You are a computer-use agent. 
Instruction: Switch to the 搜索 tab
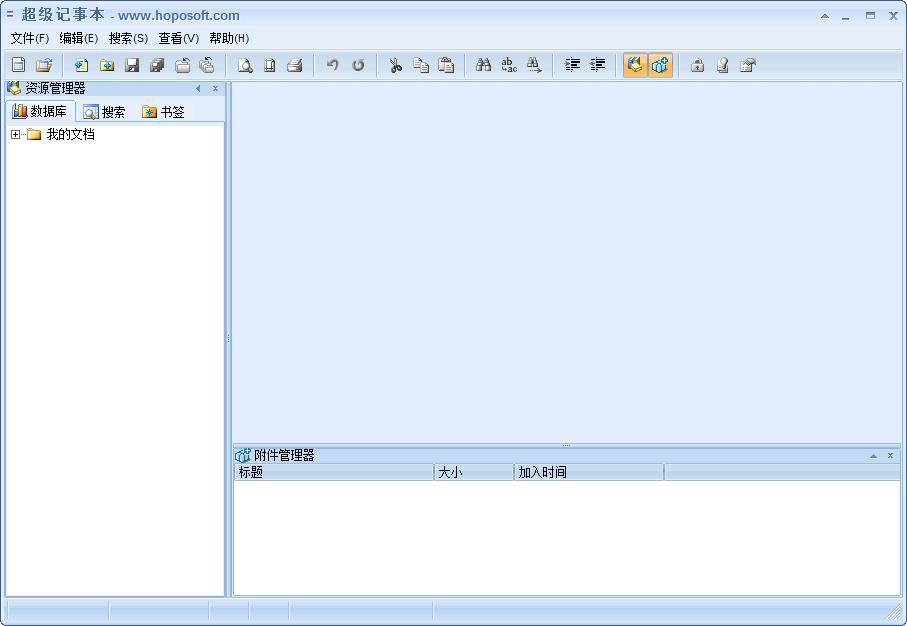[x=105, y=112]
